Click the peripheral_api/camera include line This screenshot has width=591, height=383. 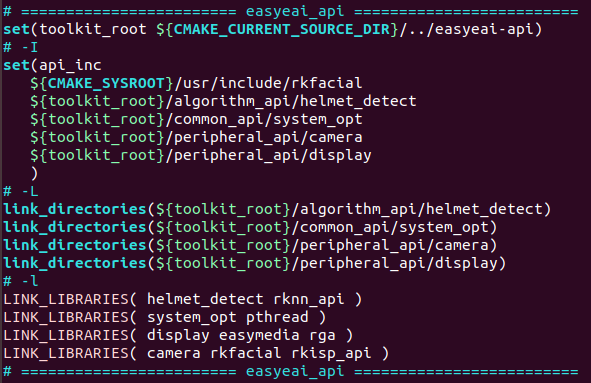[x=196, y=138]
